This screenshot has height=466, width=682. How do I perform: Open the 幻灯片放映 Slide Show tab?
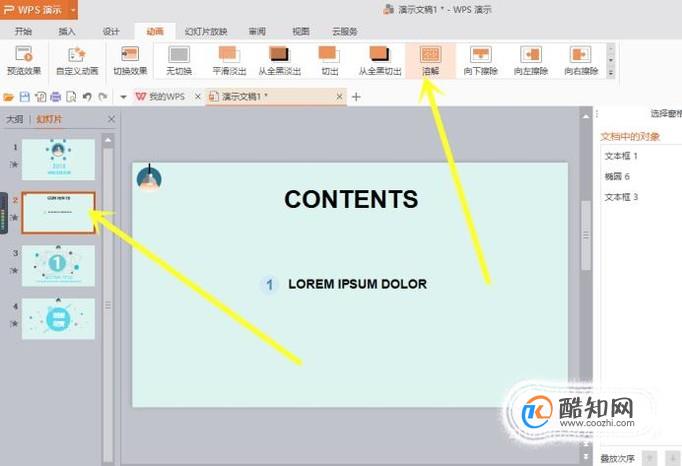click(x=206, y=31)
